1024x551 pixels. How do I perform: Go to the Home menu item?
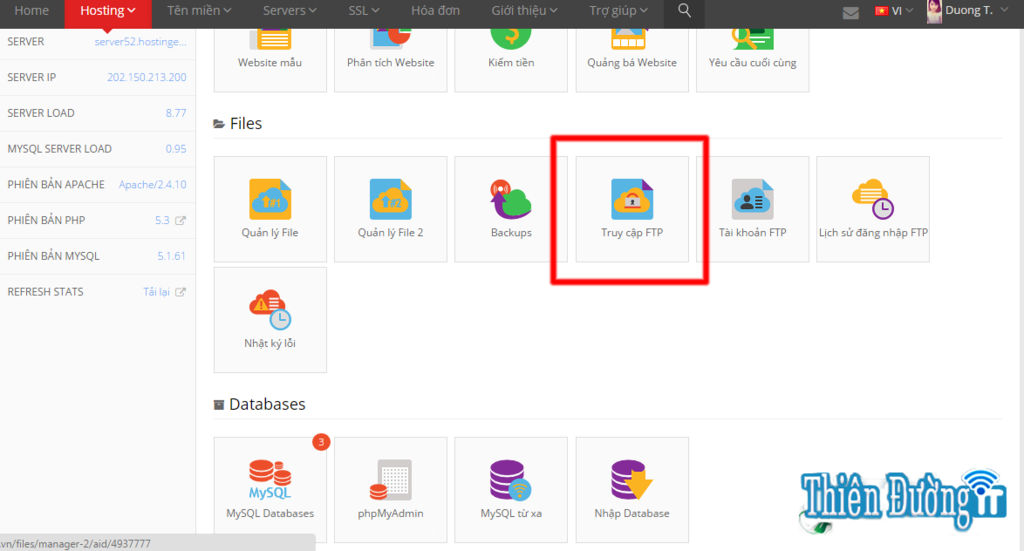click(32, 11)
